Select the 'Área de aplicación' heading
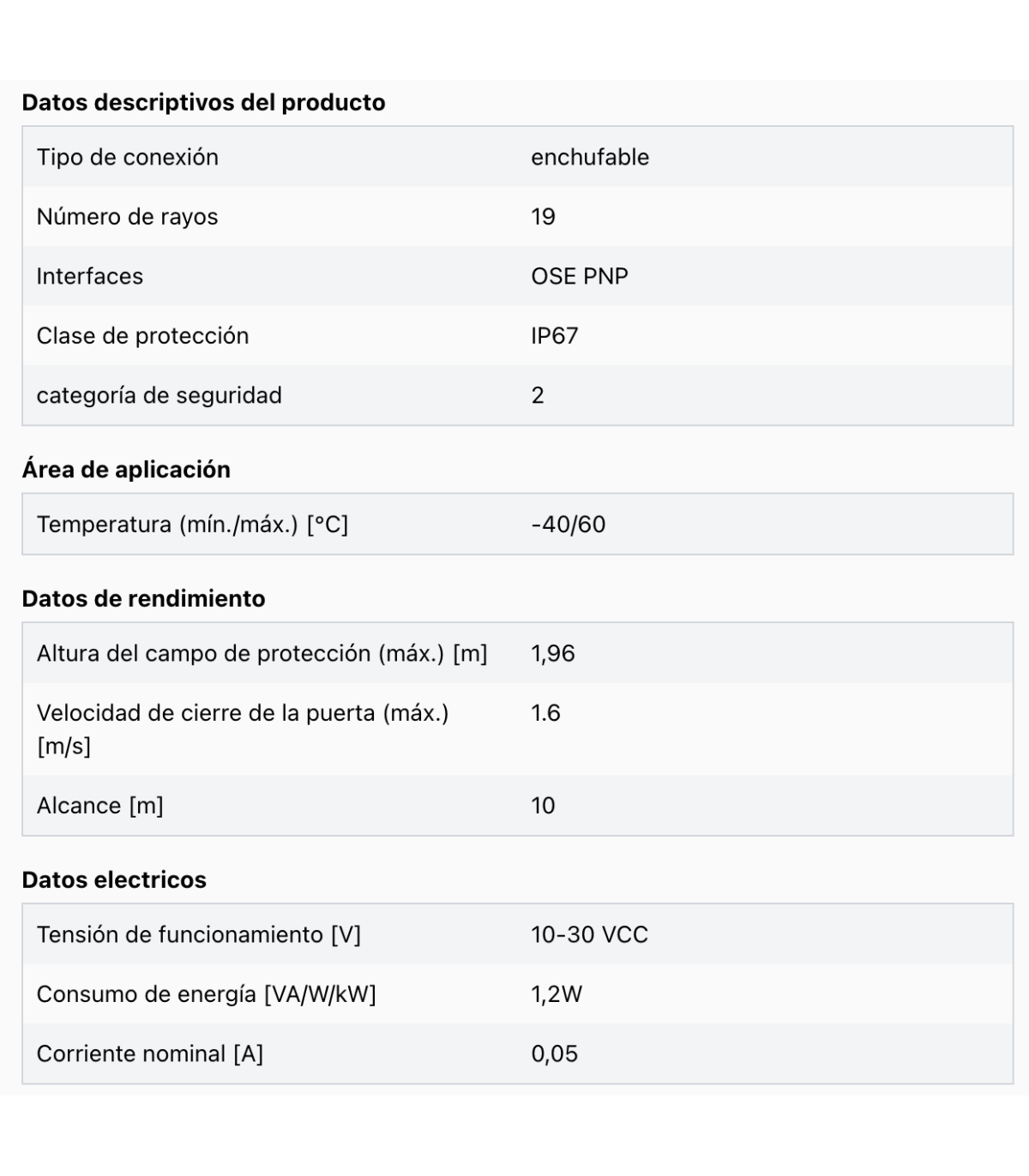Viewport: 1029px width, 1176px height. (126, 470)
